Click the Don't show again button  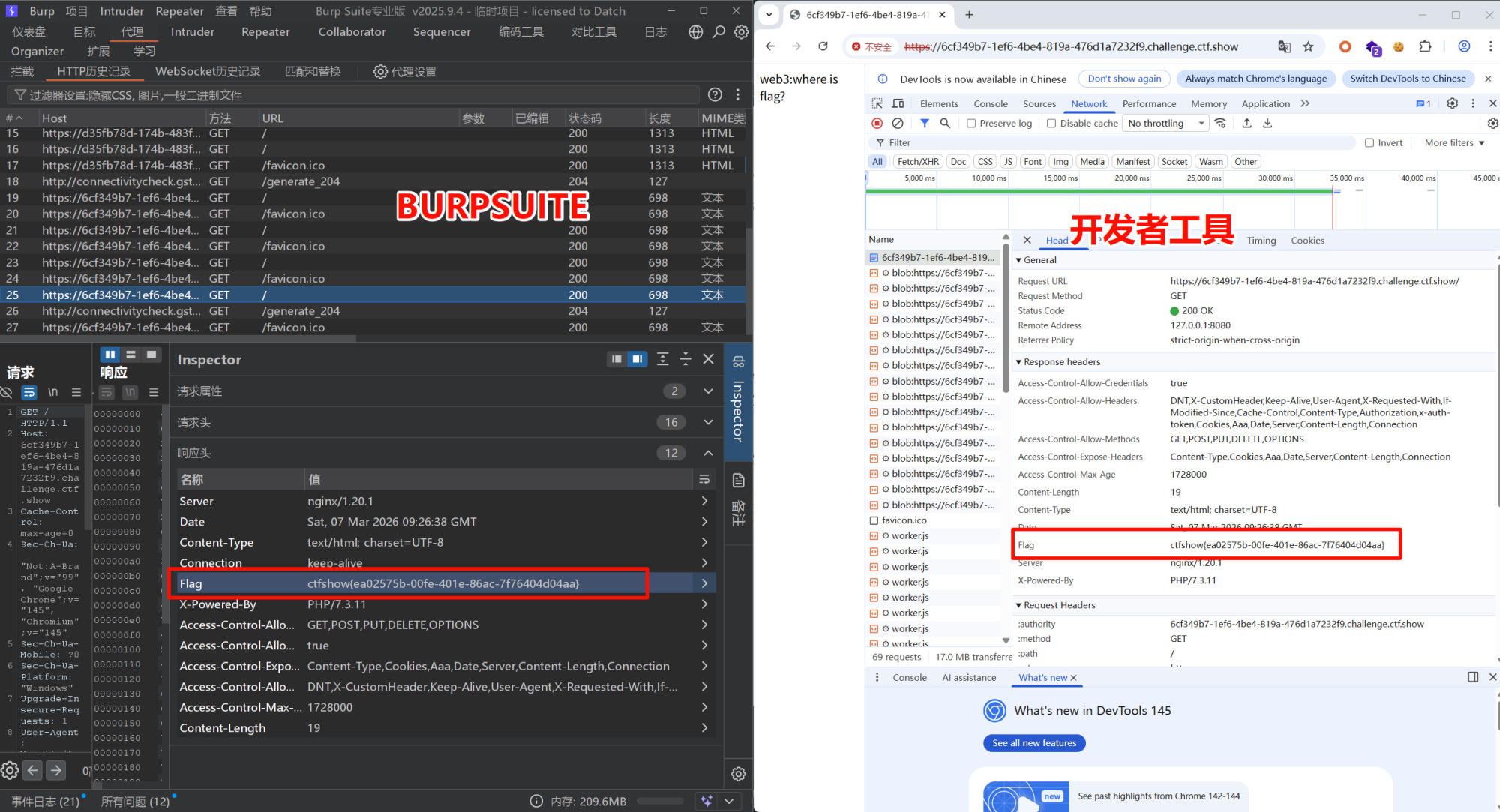click(1123, 79)
